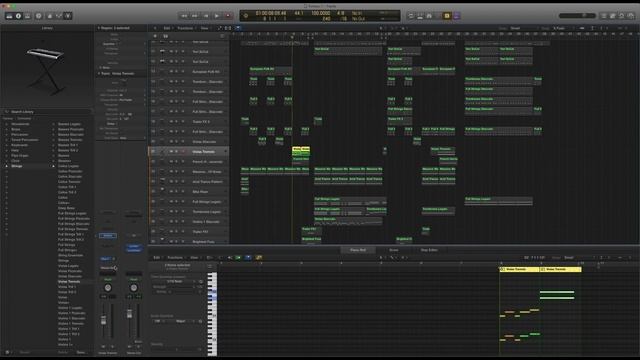Open the Inspector with the info icon
Viewport: 640px width, 360px height.
(18, 16)
